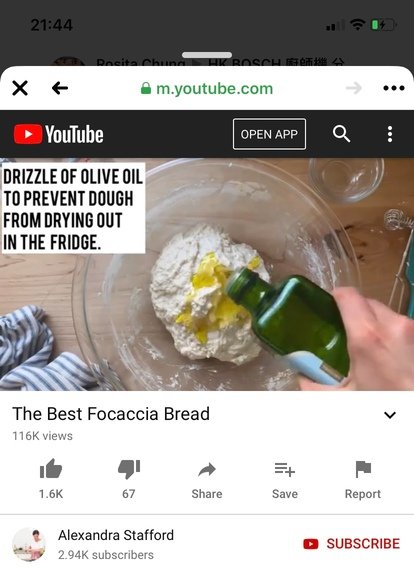This screenshot has width=414, height=571.
Task: Tap the forward arrow in browser bar
Action: click(354, 88)
